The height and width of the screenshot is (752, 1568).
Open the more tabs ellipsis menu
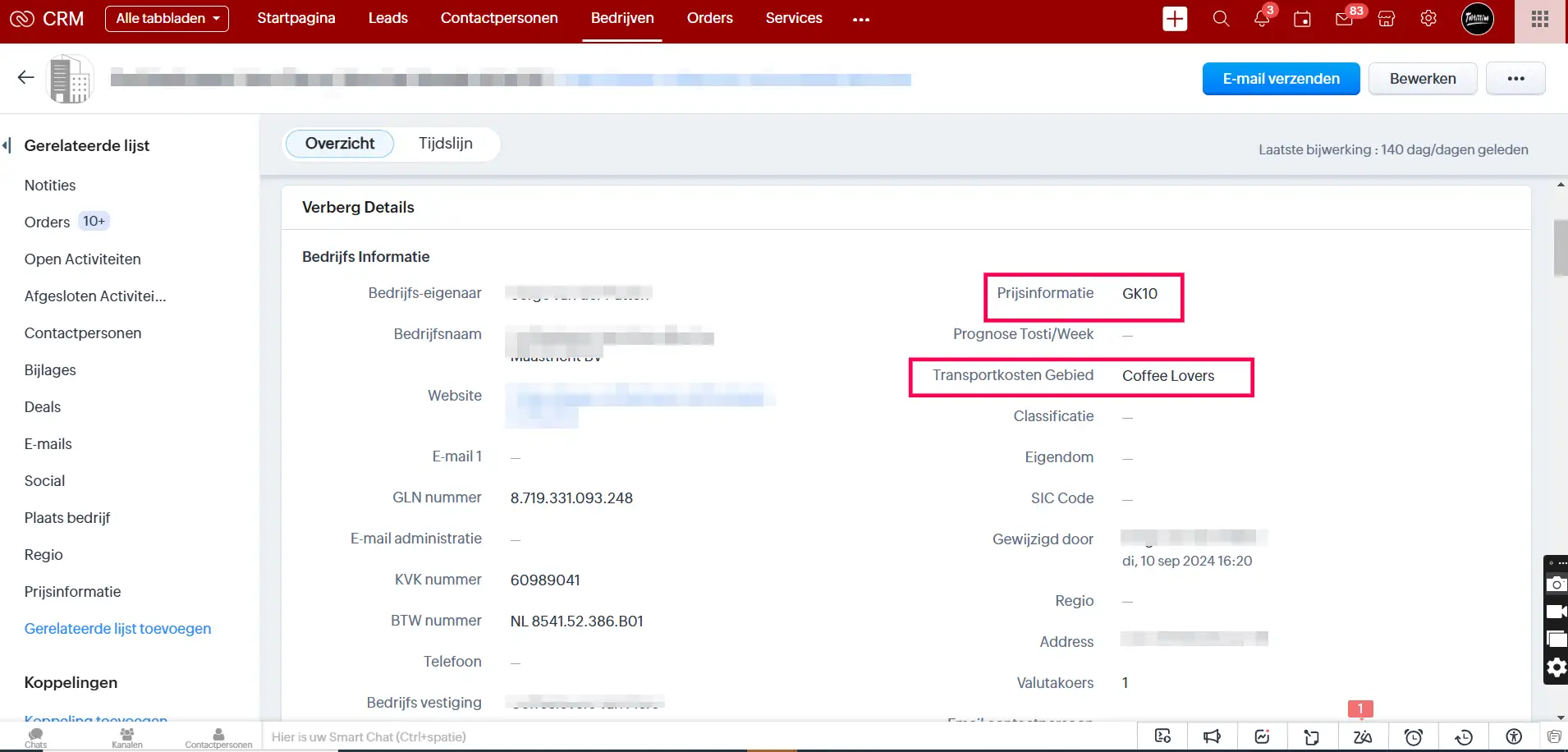(860, 18)
